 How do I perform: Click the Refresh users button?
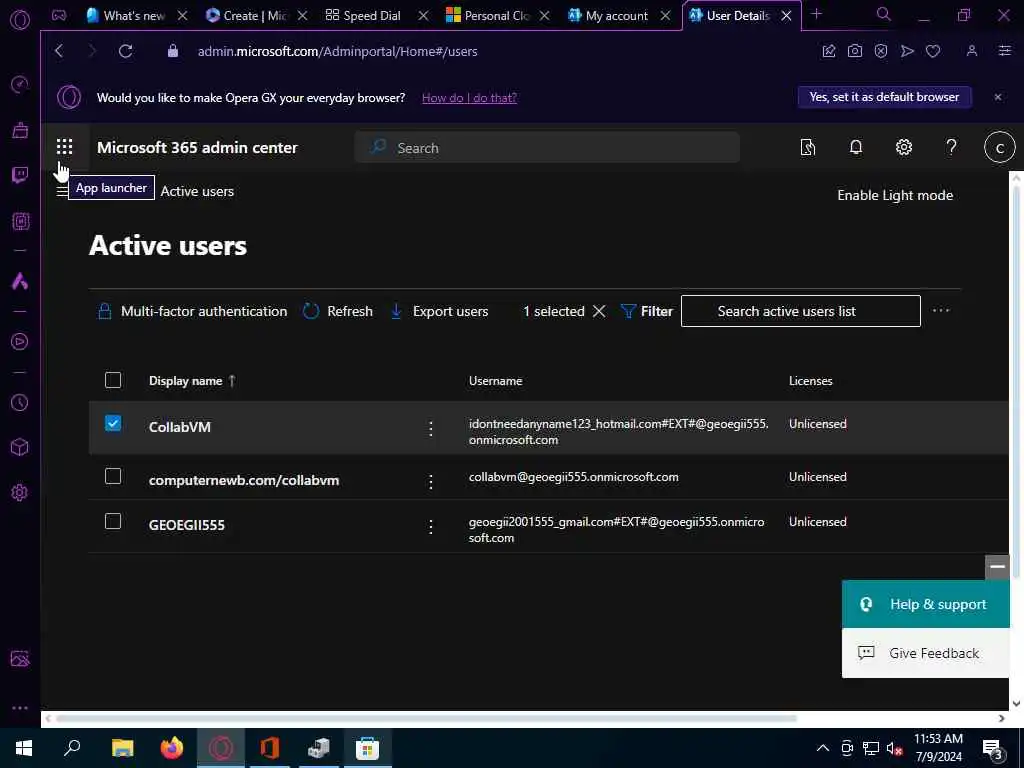coord(338,312)
